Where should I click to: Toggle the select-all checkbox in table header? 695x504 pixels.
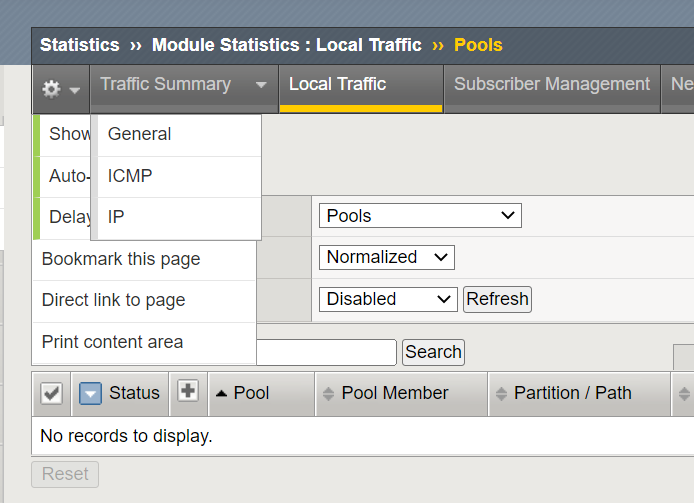[x=52, y=394]
